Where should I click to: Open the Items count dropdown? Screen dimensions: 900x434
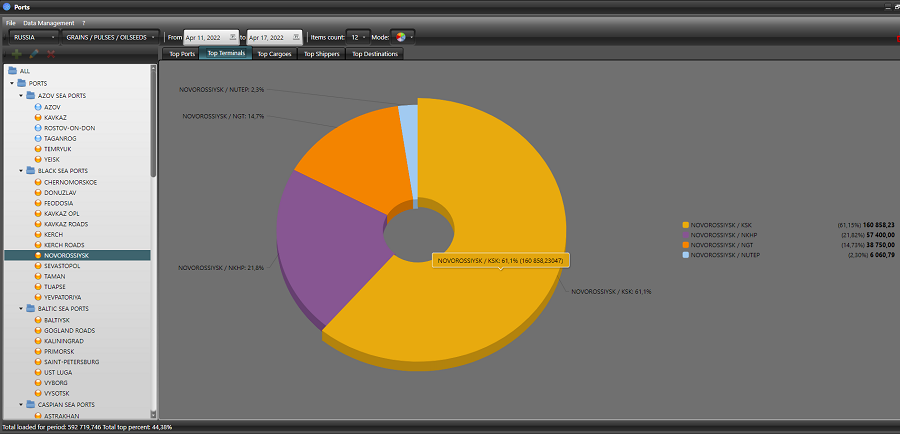point(358,37)
